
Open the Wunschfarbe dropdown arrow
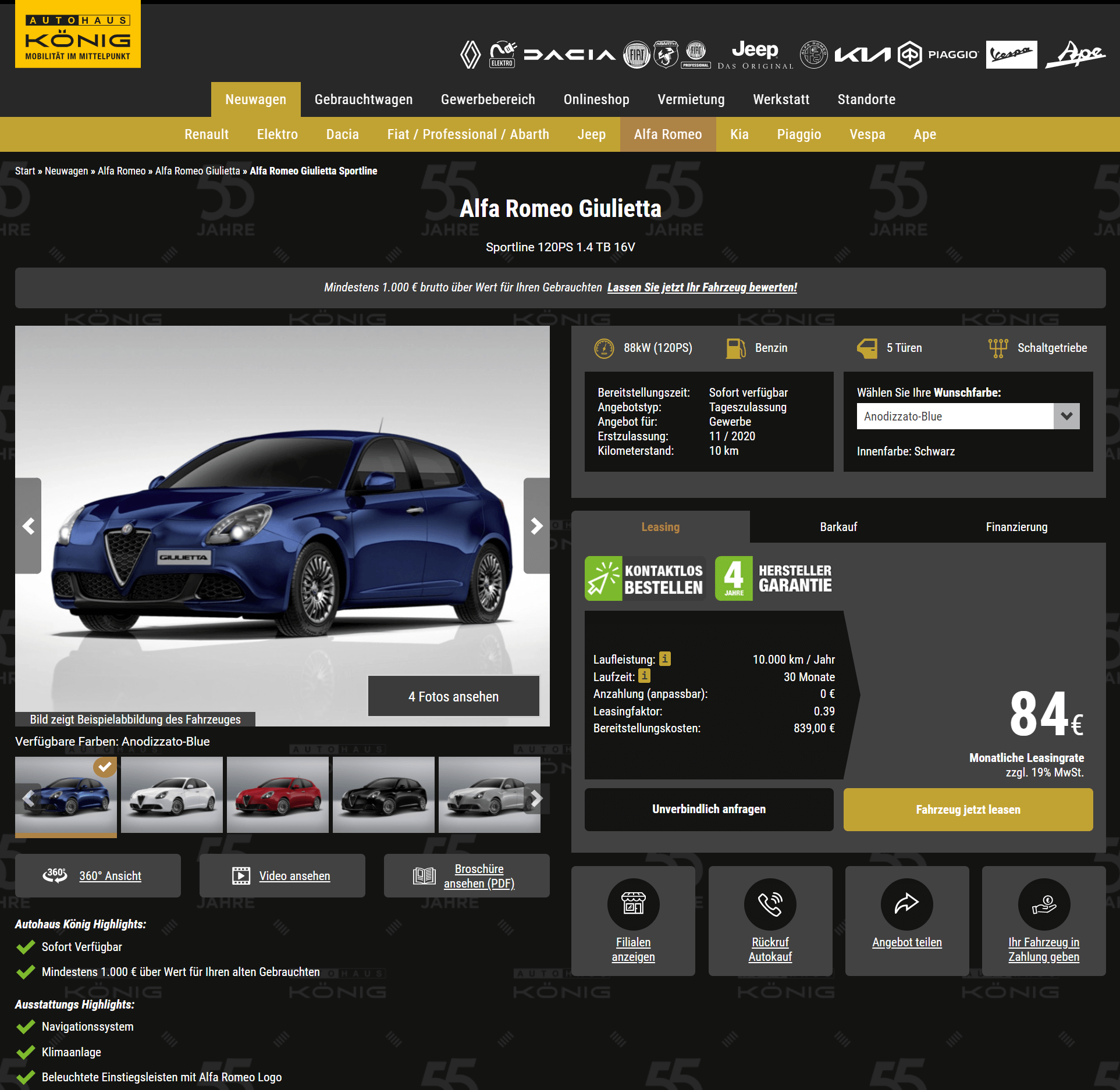pyautogui.click(x=1066, y=416)
